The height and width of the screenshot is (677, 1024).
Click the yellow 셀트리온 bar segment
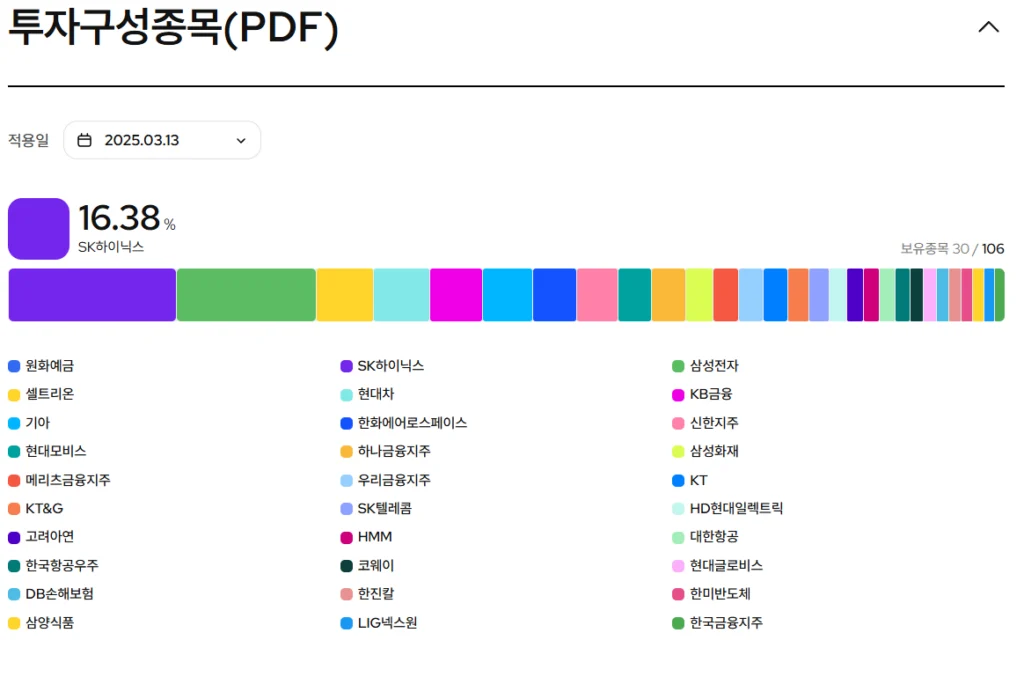point(345,295)
